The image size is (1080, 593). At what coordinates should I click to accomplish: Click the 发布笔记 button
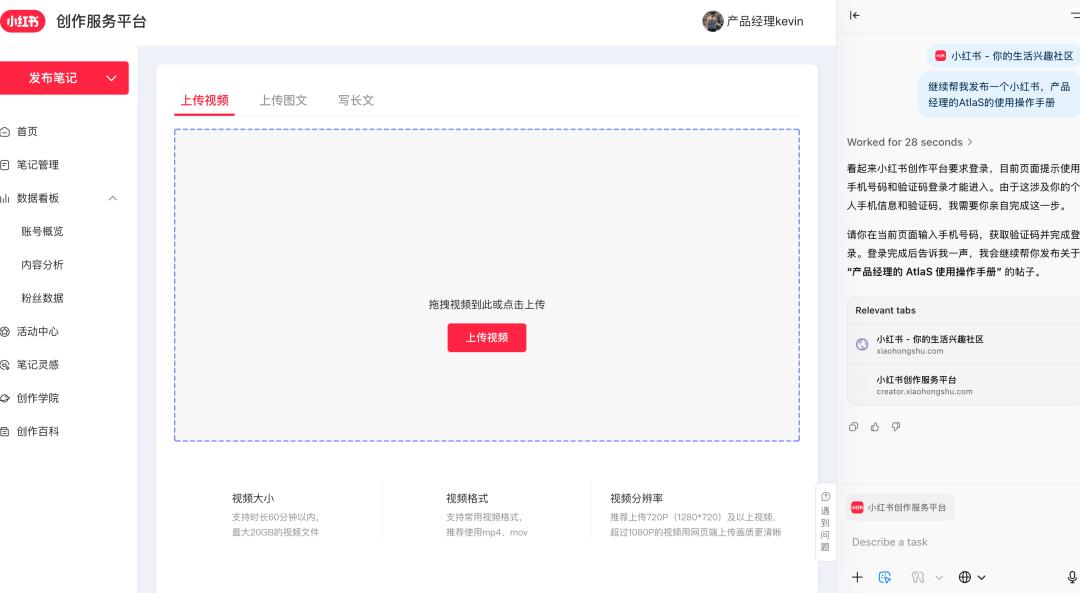coord(64,78)
